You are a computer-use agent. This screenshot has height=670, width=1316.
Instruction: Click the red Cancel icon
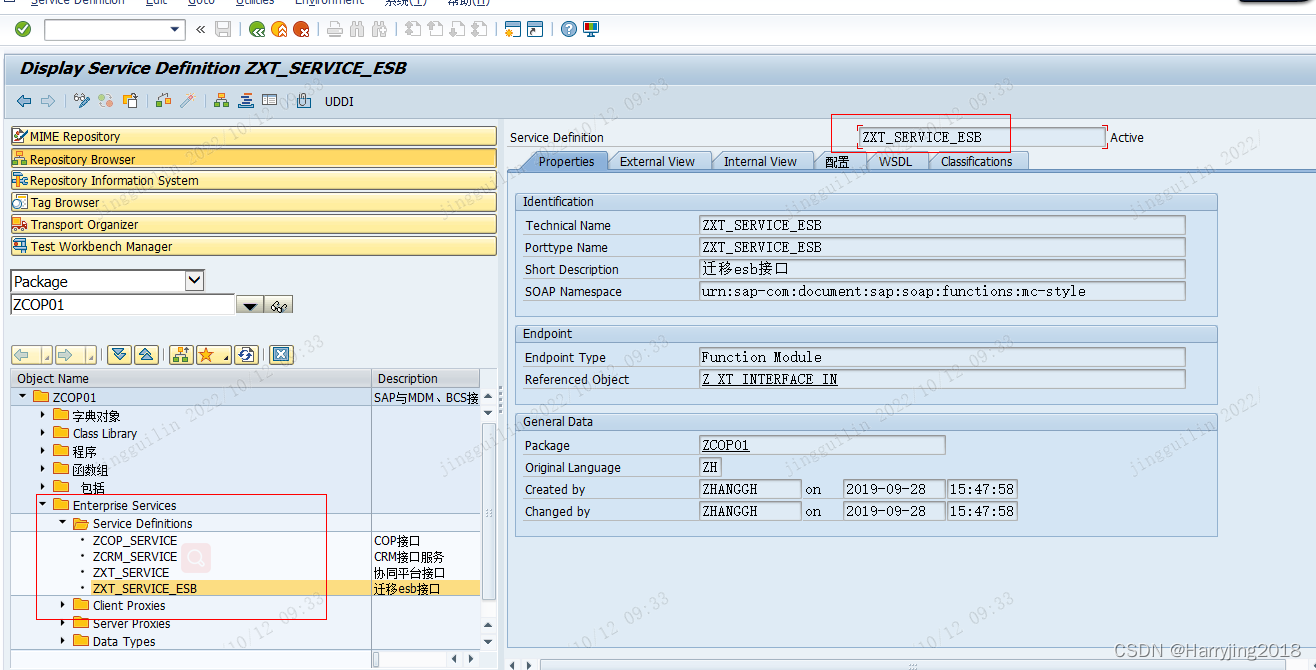click(300, 29)
